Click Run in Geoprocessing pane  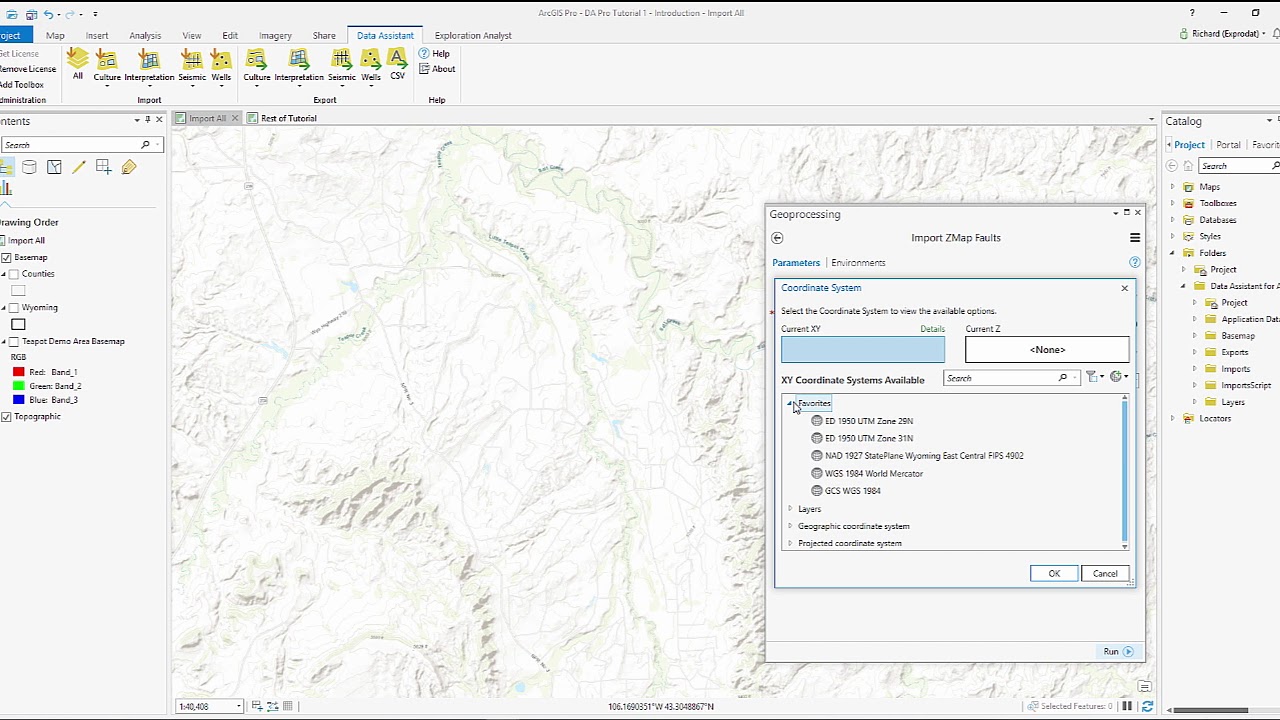click(1117, 652)
